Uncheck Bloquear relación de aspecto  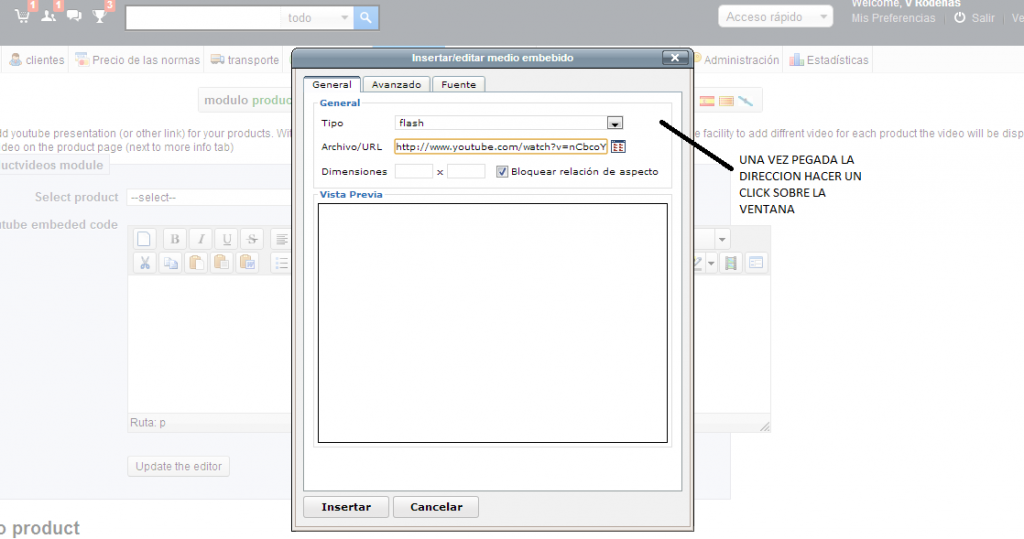[502, 171]
